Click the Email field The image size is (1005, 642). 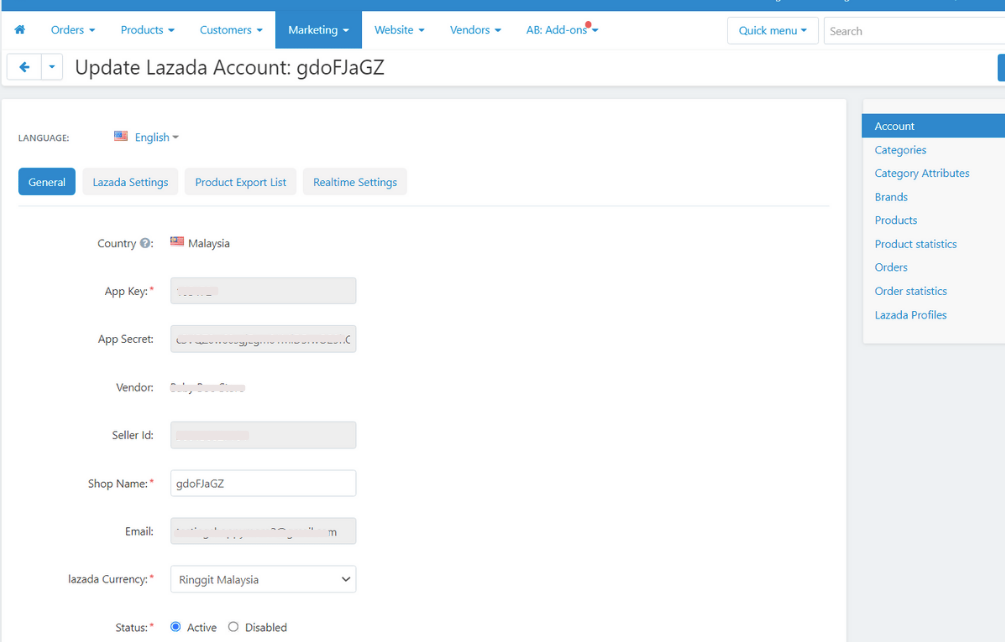pyautogui.click(x=263, y=531)
